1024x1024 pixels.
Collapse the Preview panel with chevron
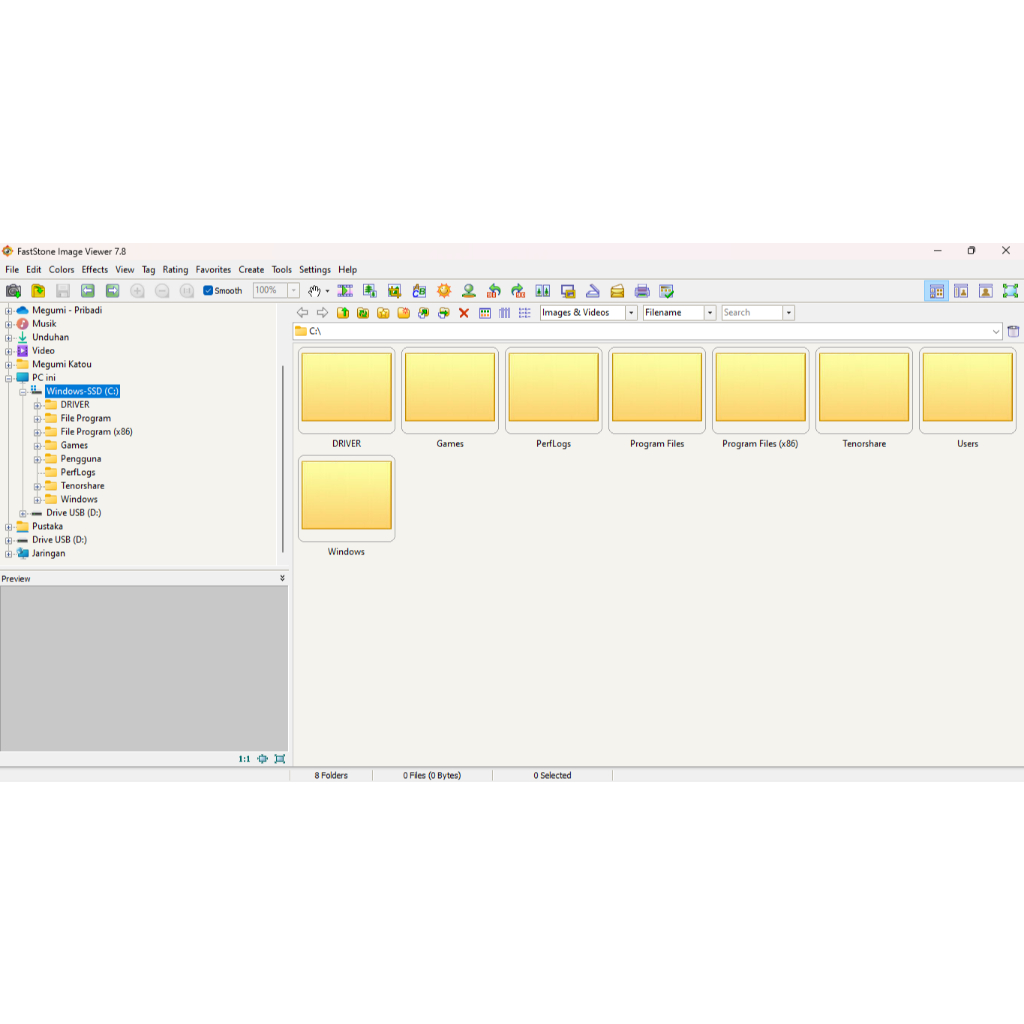pos(282,578)
